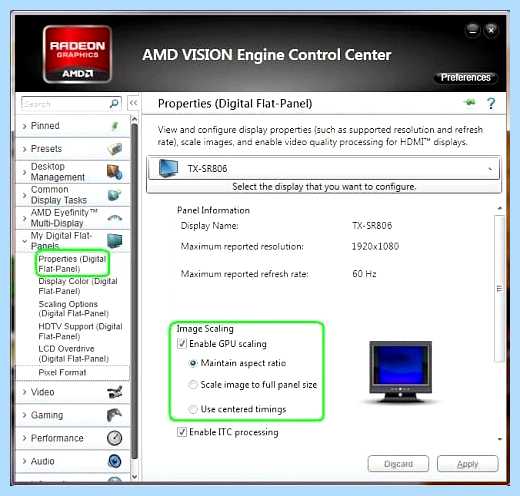Viewport: 520px width, 496px height.
Task: Click properties panel scroll up arrow
Action: click(499, 208)
